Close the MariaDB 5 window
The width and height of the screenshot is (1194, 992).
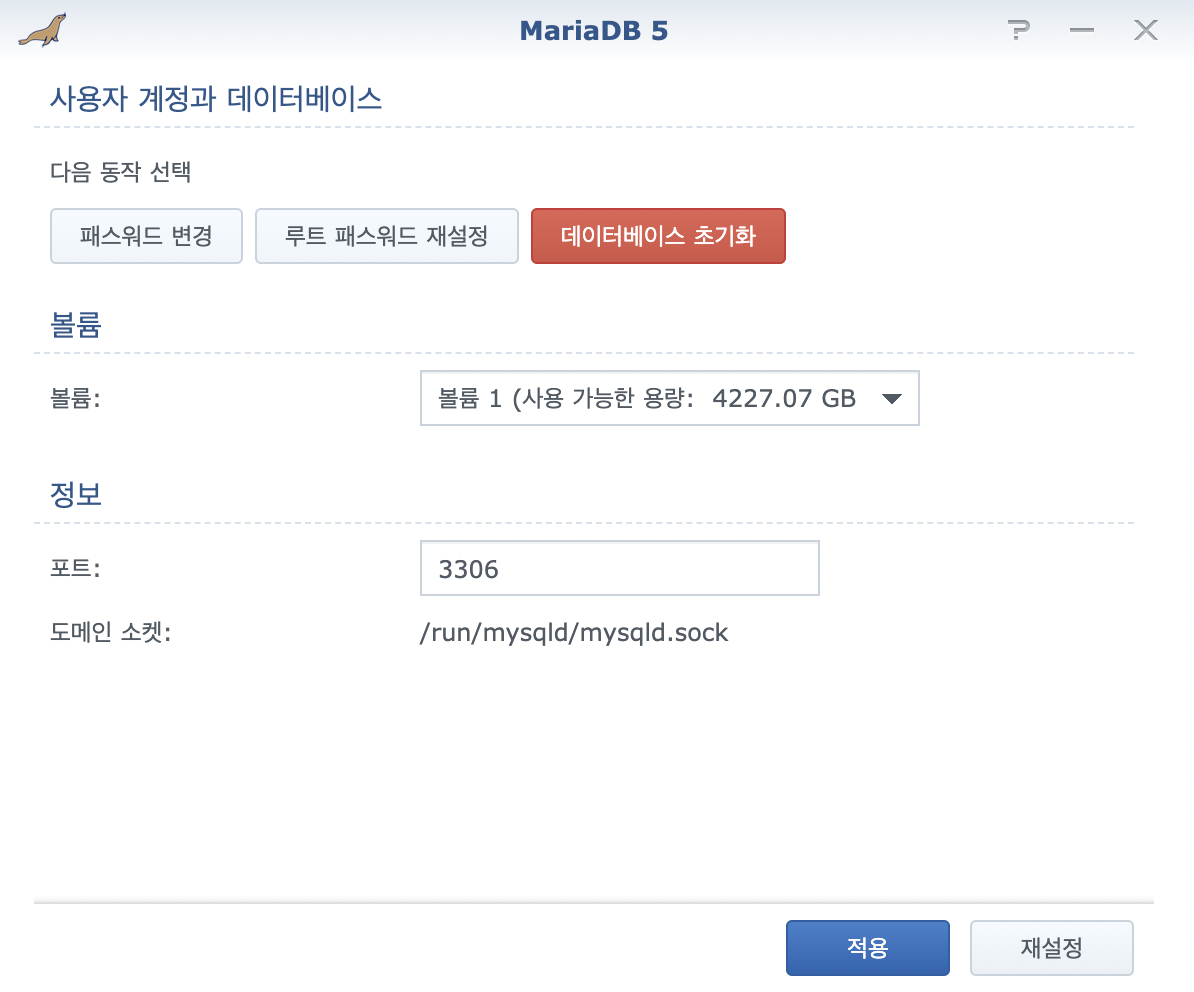click(x=1145, y=30)
